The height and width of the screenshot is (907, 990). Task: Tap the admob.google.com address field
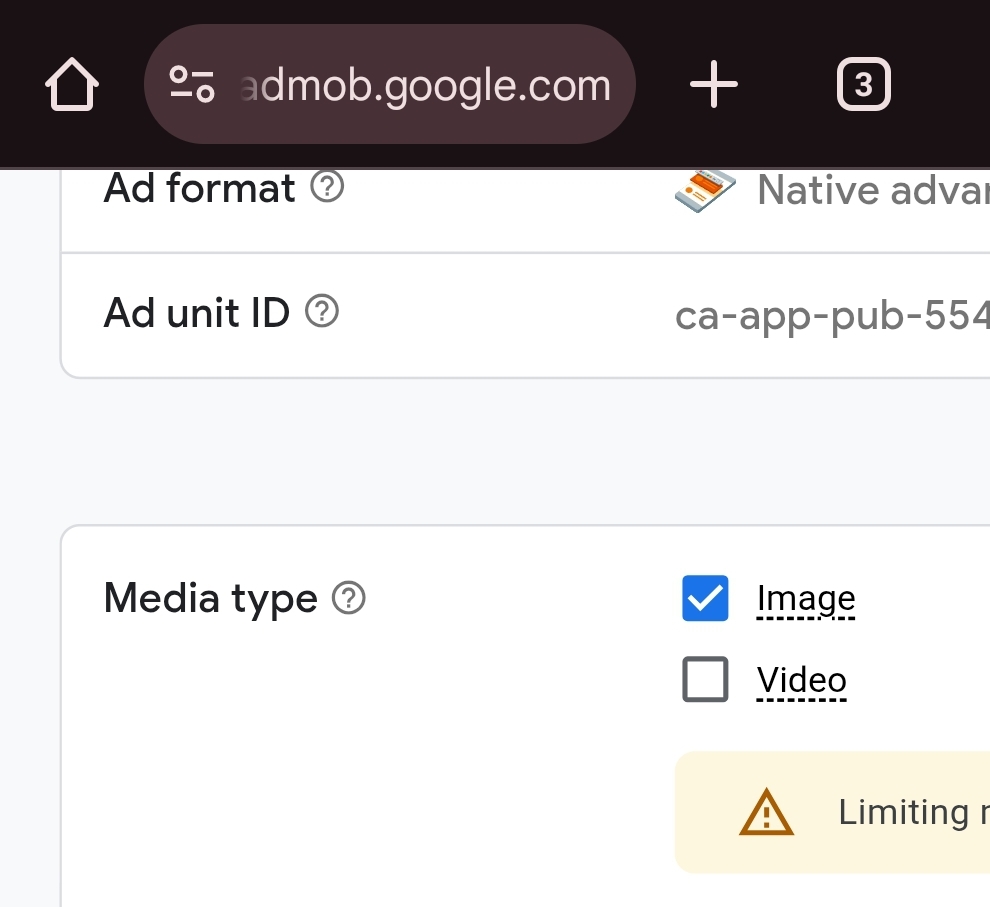pos(425,85)
